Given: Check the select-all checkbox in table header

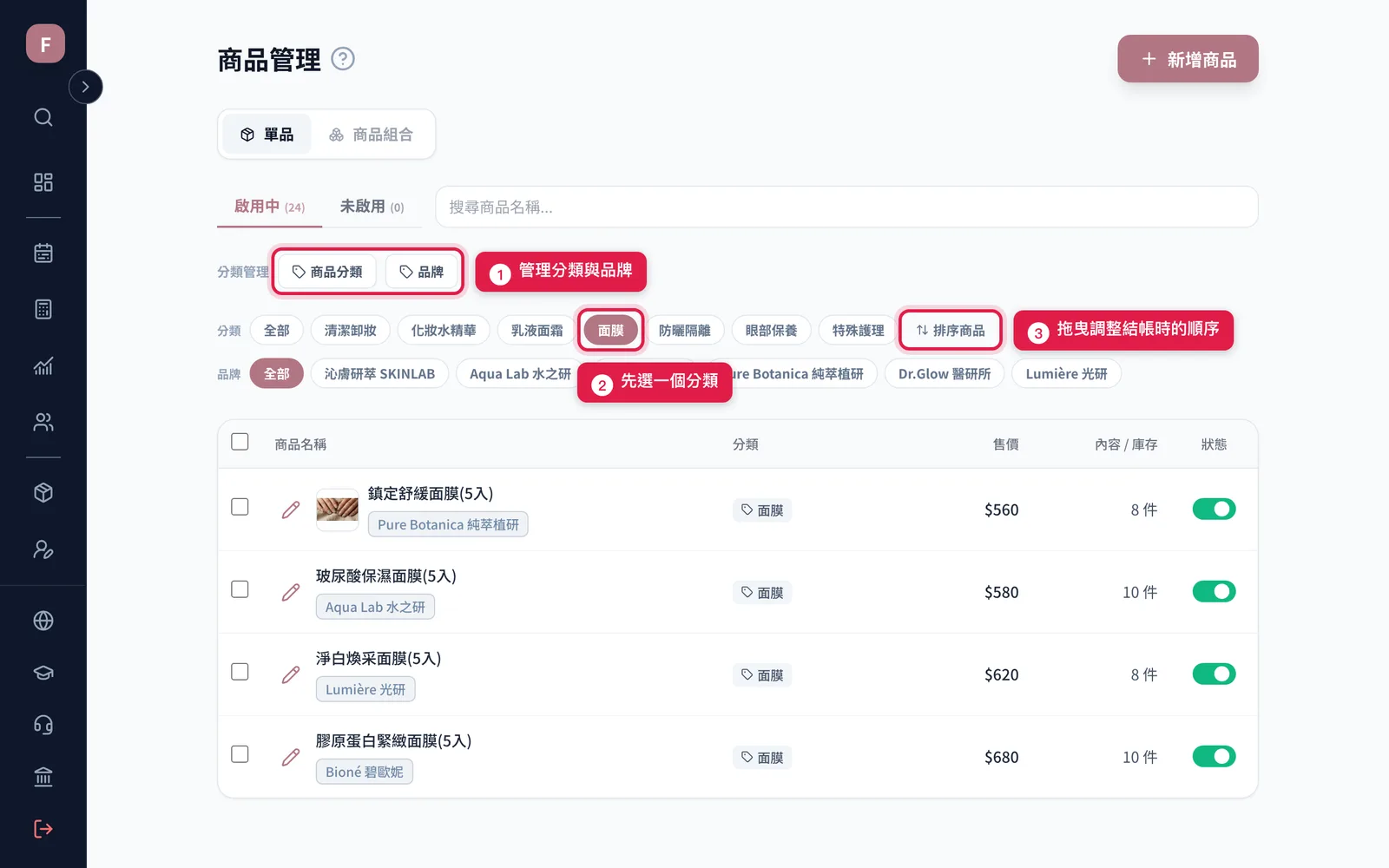Looking at the screenshot, I should point(240,442).
